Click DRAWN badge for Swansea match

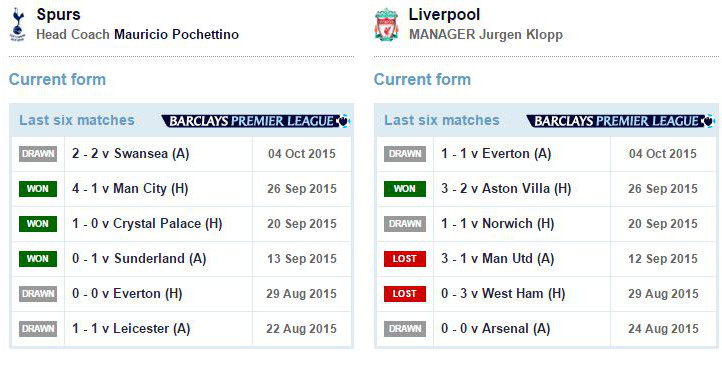click(x=38, y=154)
